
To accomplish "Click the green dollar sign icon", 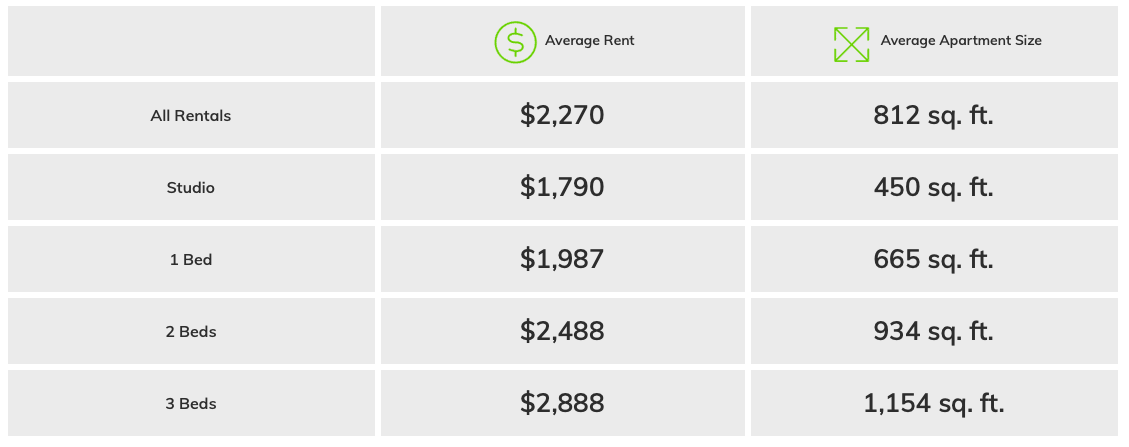I will (515, 42).
